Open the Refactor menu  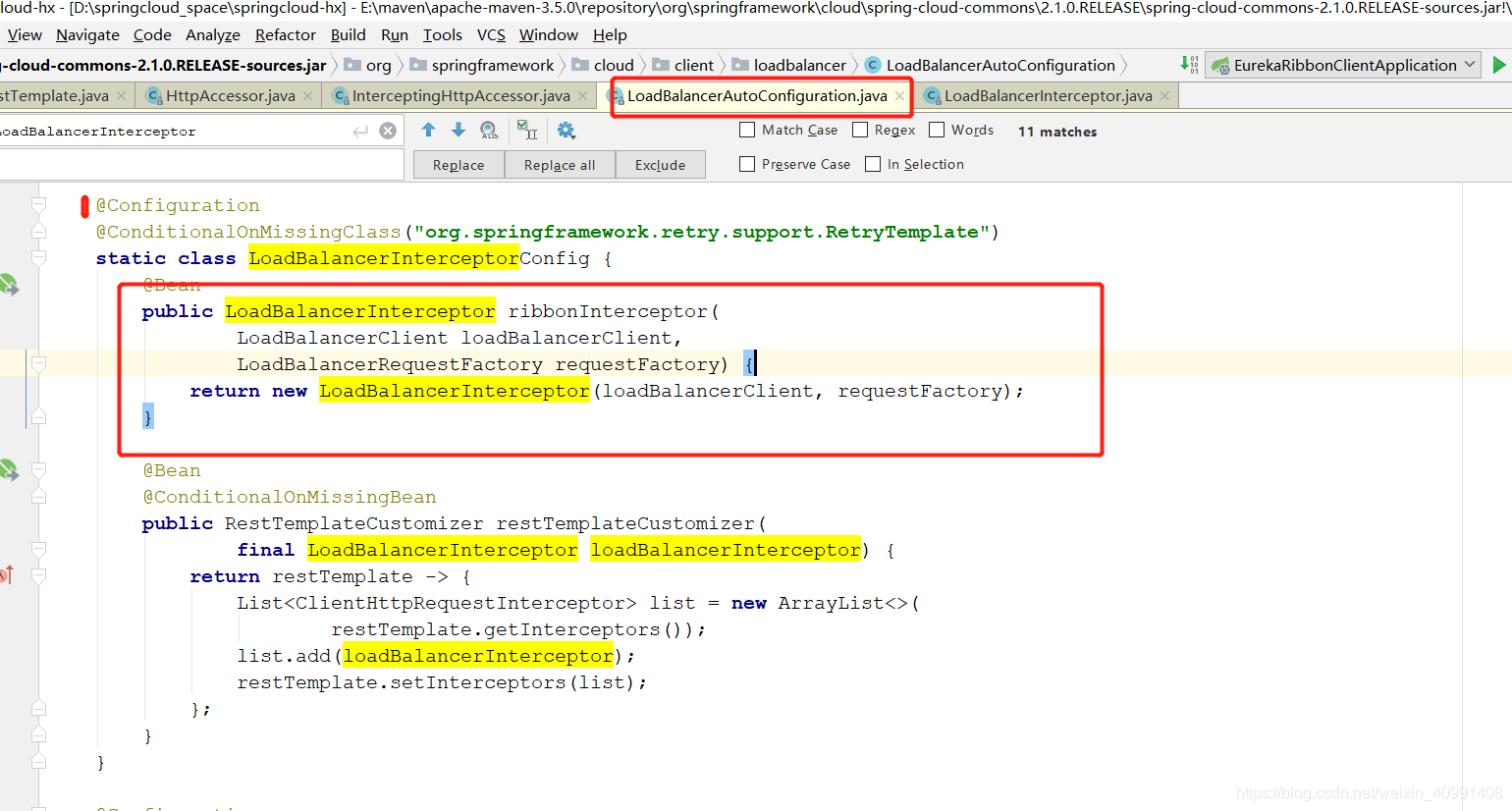pos(286,34)
